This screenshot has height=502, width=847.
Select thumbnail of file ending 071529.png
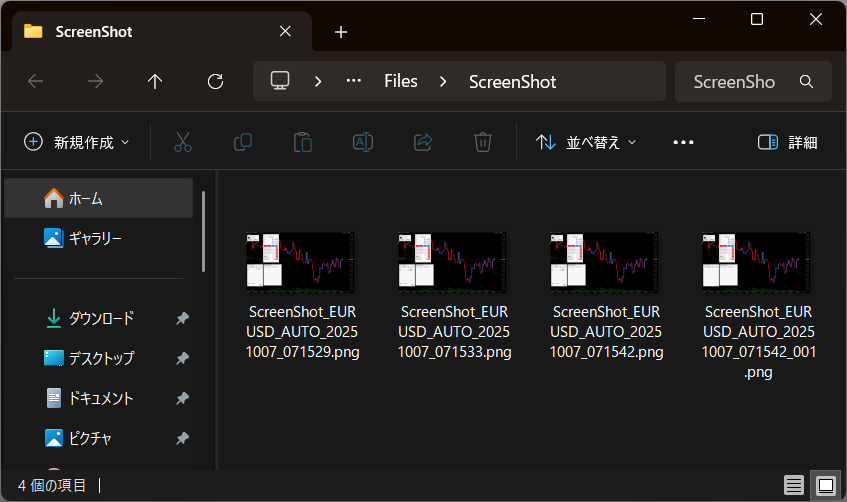click(x=303, y=262)
